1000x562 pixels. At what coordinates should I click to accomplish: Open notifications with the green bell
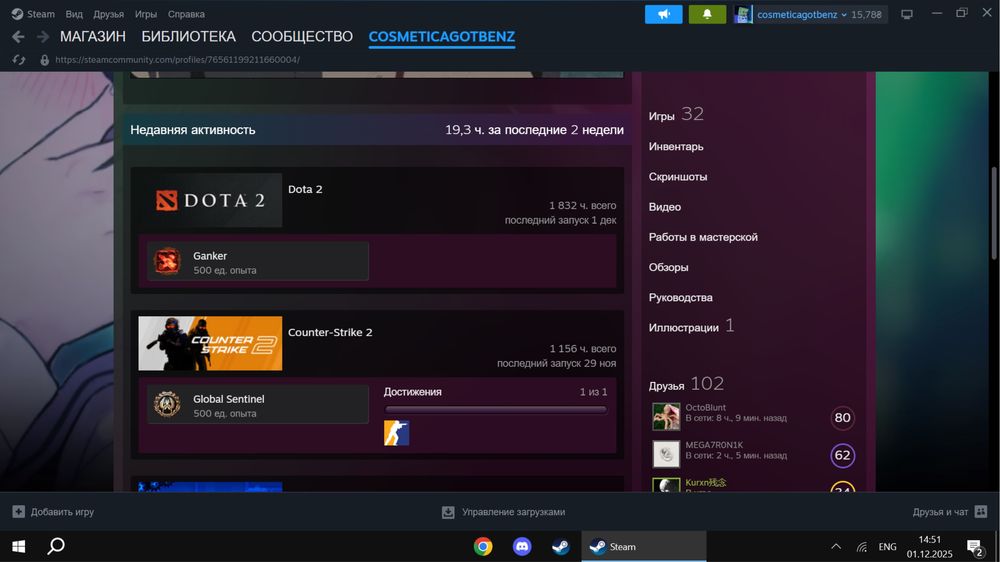[707, 14]
